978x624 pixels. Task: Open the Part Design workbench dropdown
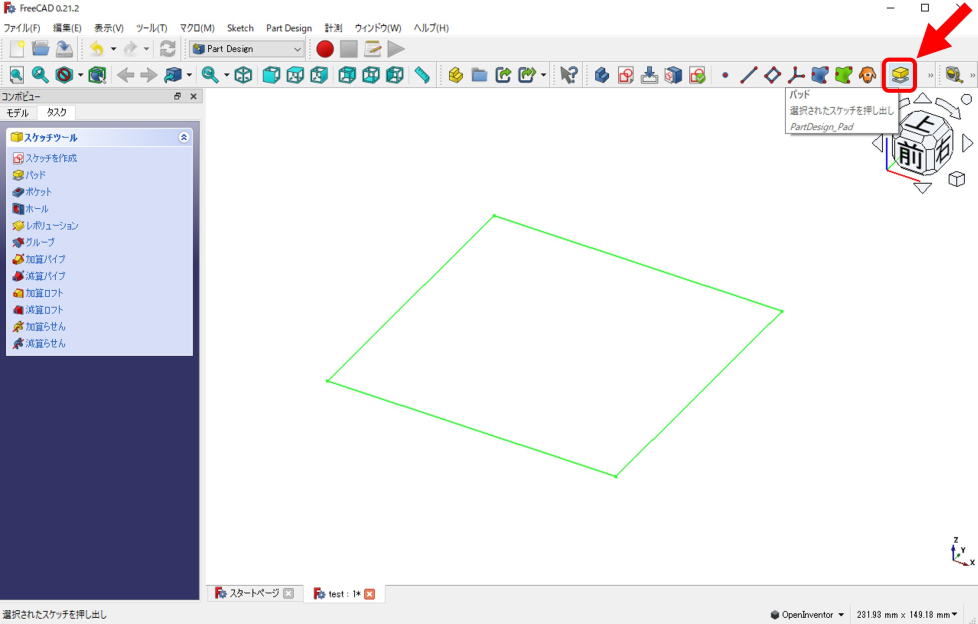(297, 48)
